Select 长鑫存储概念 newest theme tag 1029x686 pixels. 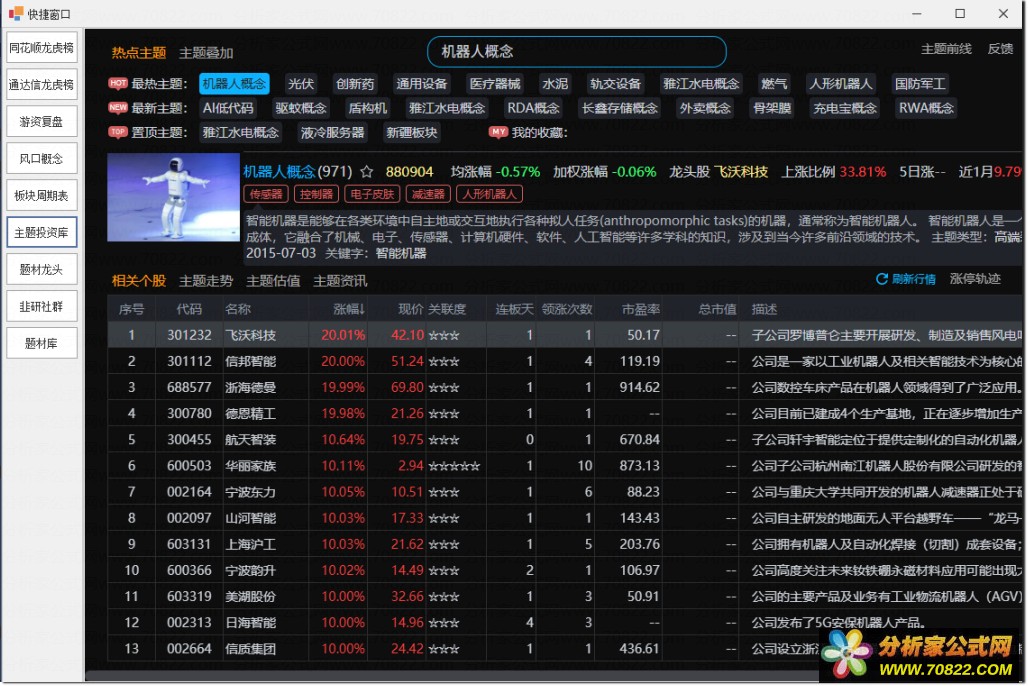click(x=620, y=108)
